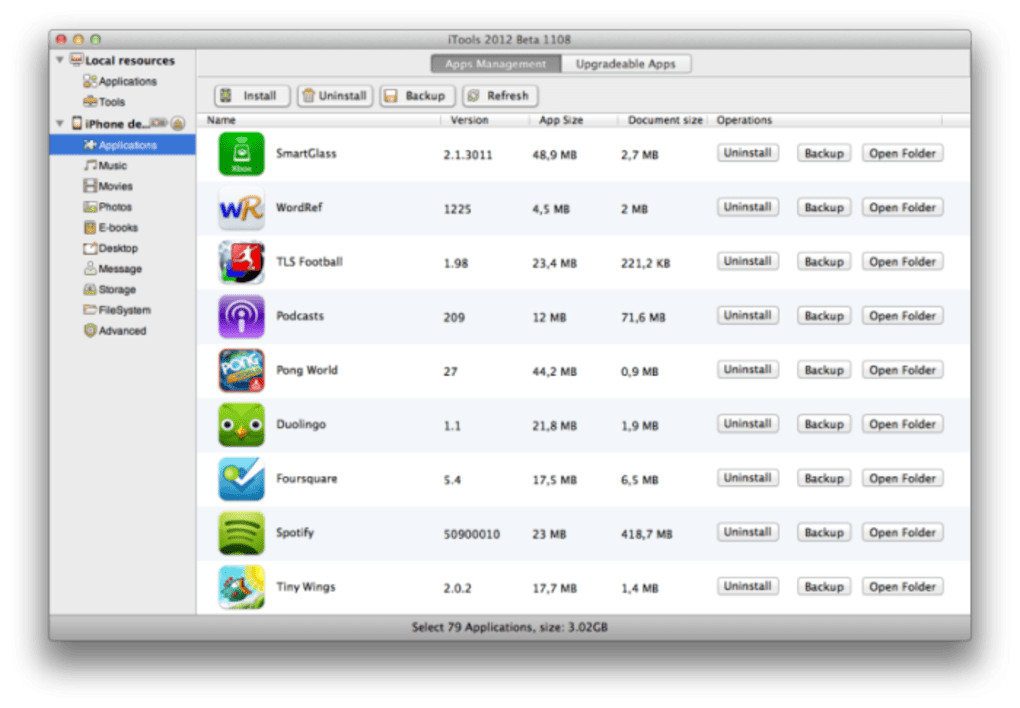Screen dimensions: 1020x708
Task: Open Folder for Spotify
Action: coord(902,532)
